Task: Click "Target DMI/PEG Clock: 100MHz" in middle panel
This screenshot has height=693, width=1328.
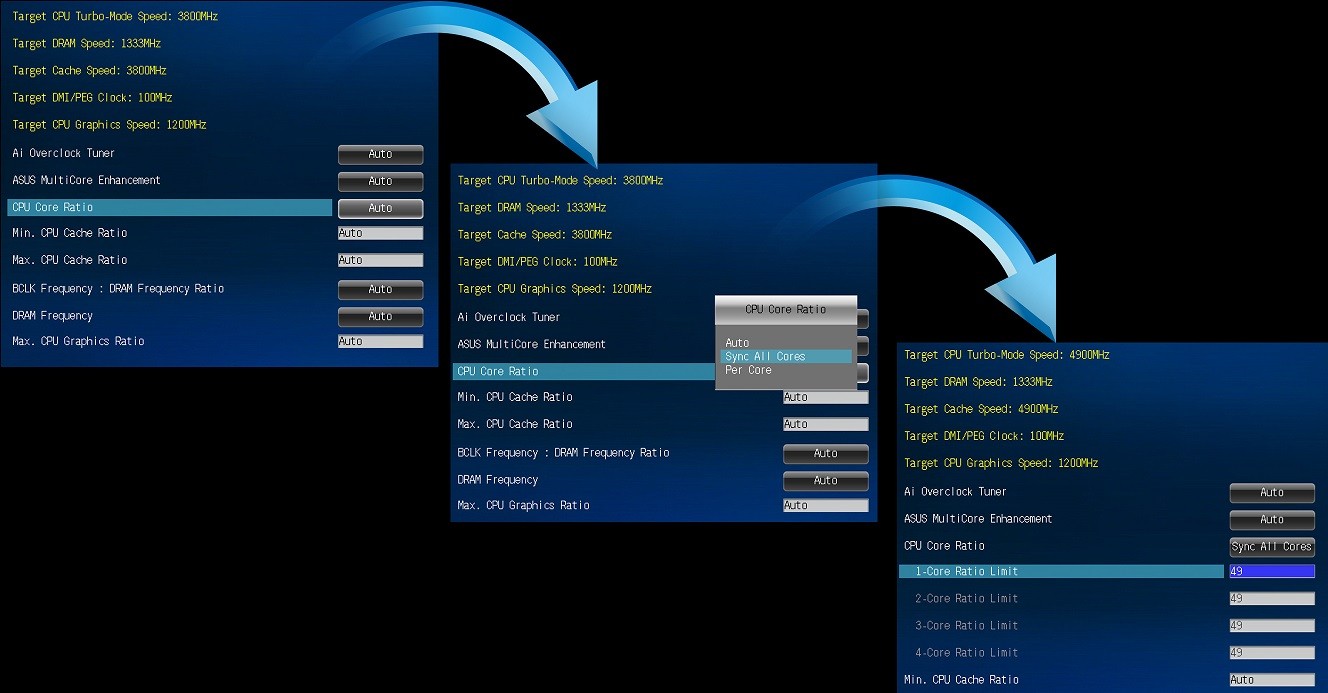Action: point(537,262)
